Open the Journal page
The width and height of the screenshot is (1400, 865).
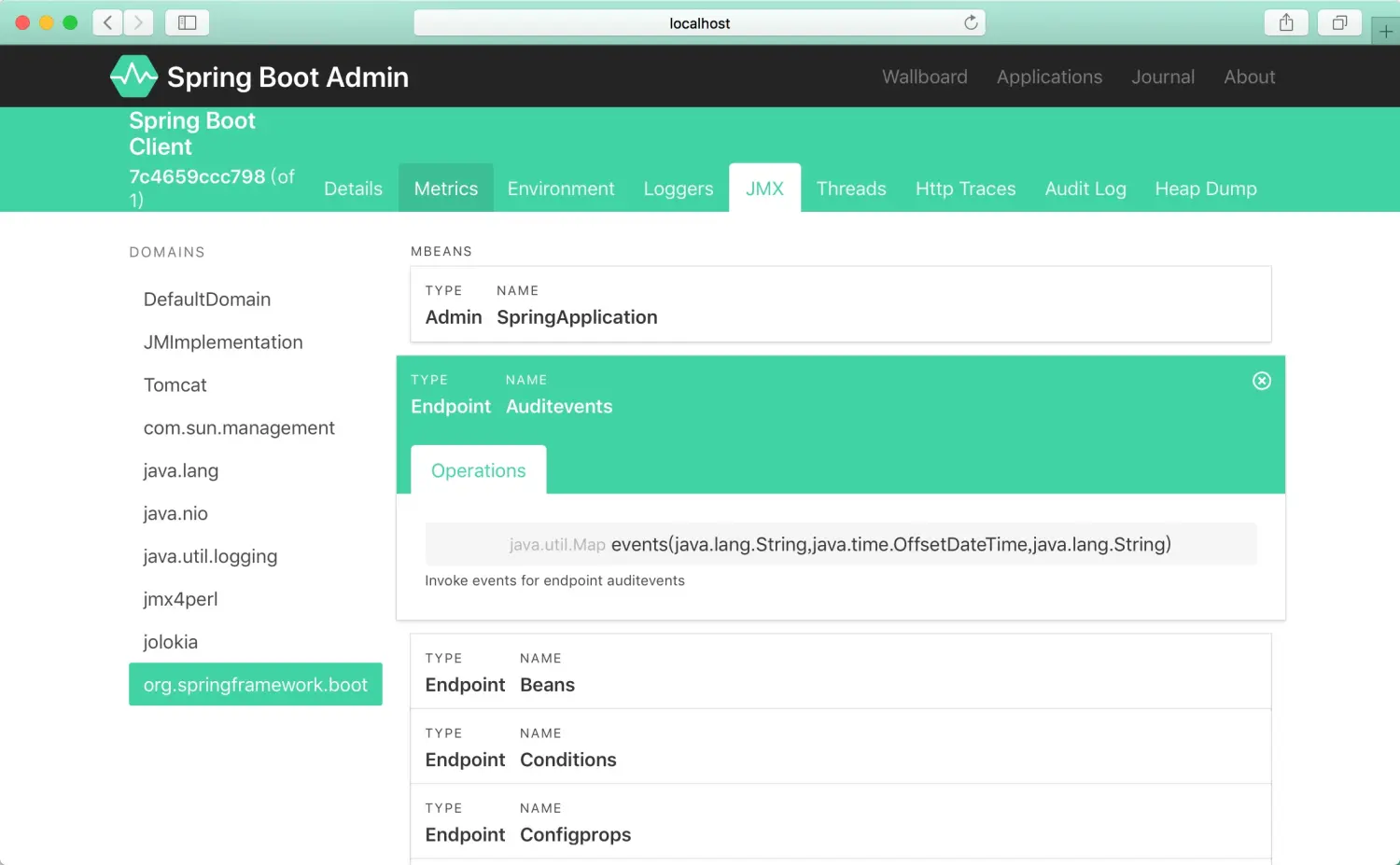point(1163,77)
